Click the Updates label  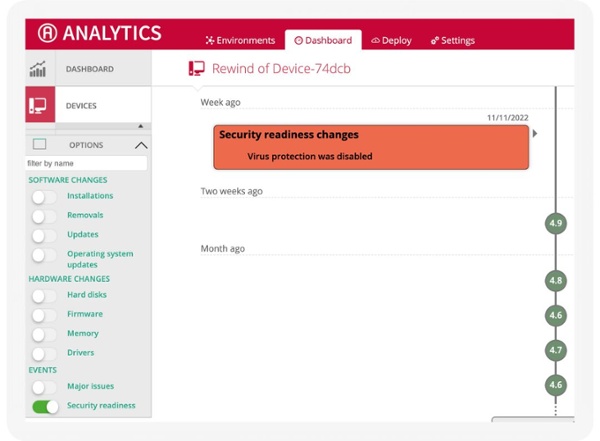pyautogui.click(x=83, y=234)
